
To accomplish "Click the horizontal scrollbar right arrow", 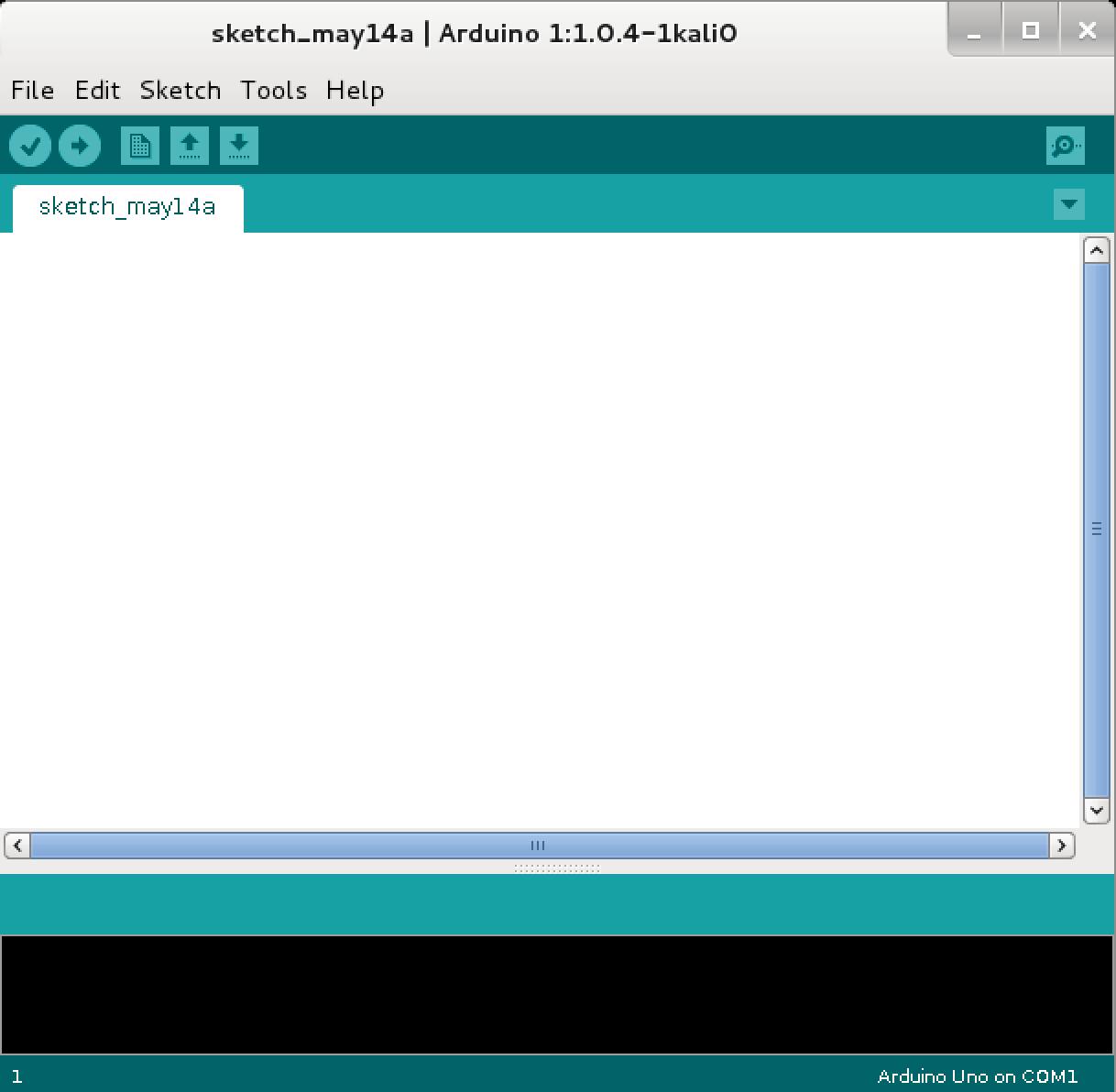I will pos(1061,845).
